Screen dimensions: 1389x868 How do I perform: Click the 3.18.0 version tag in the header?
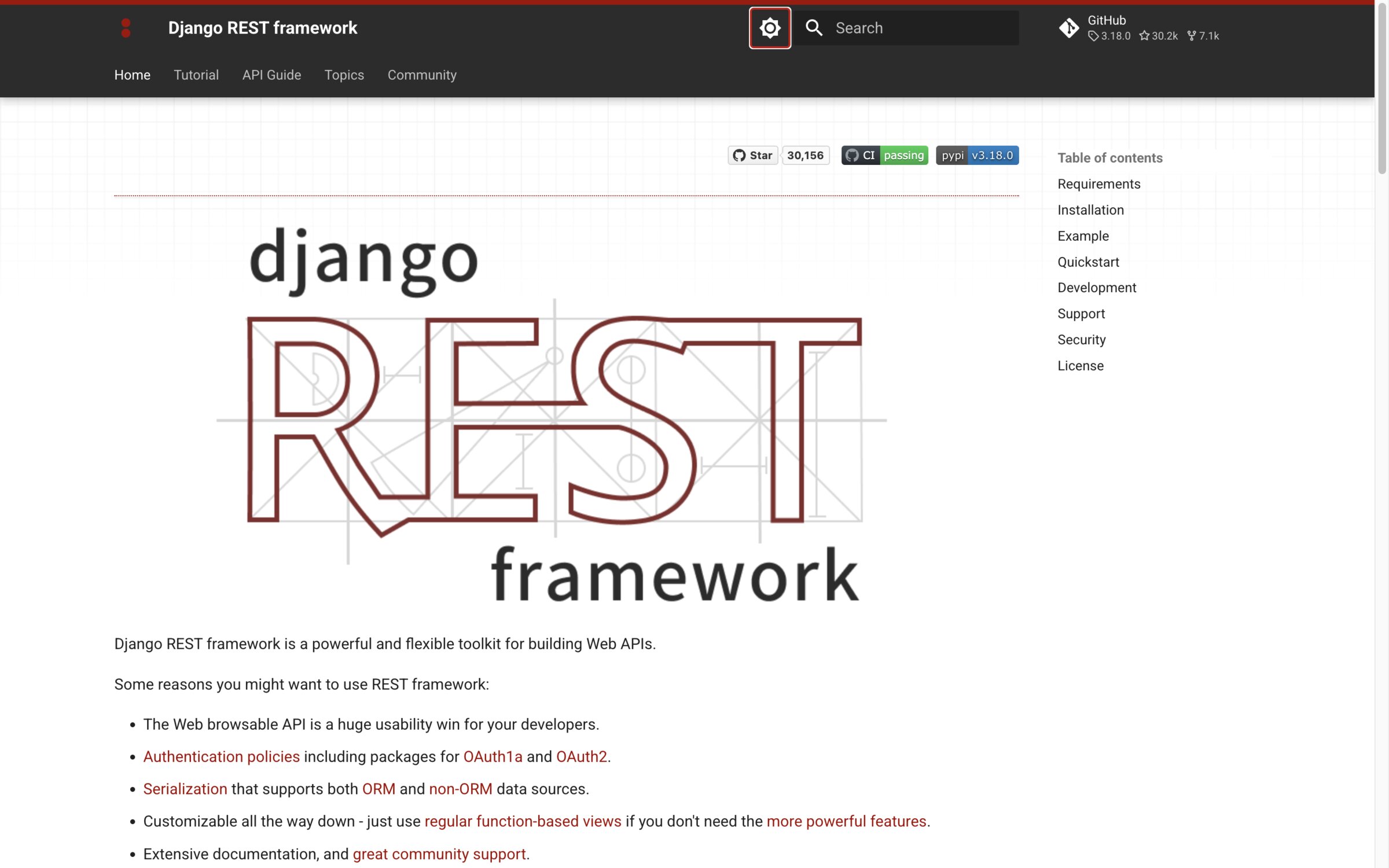point(1109,36)
